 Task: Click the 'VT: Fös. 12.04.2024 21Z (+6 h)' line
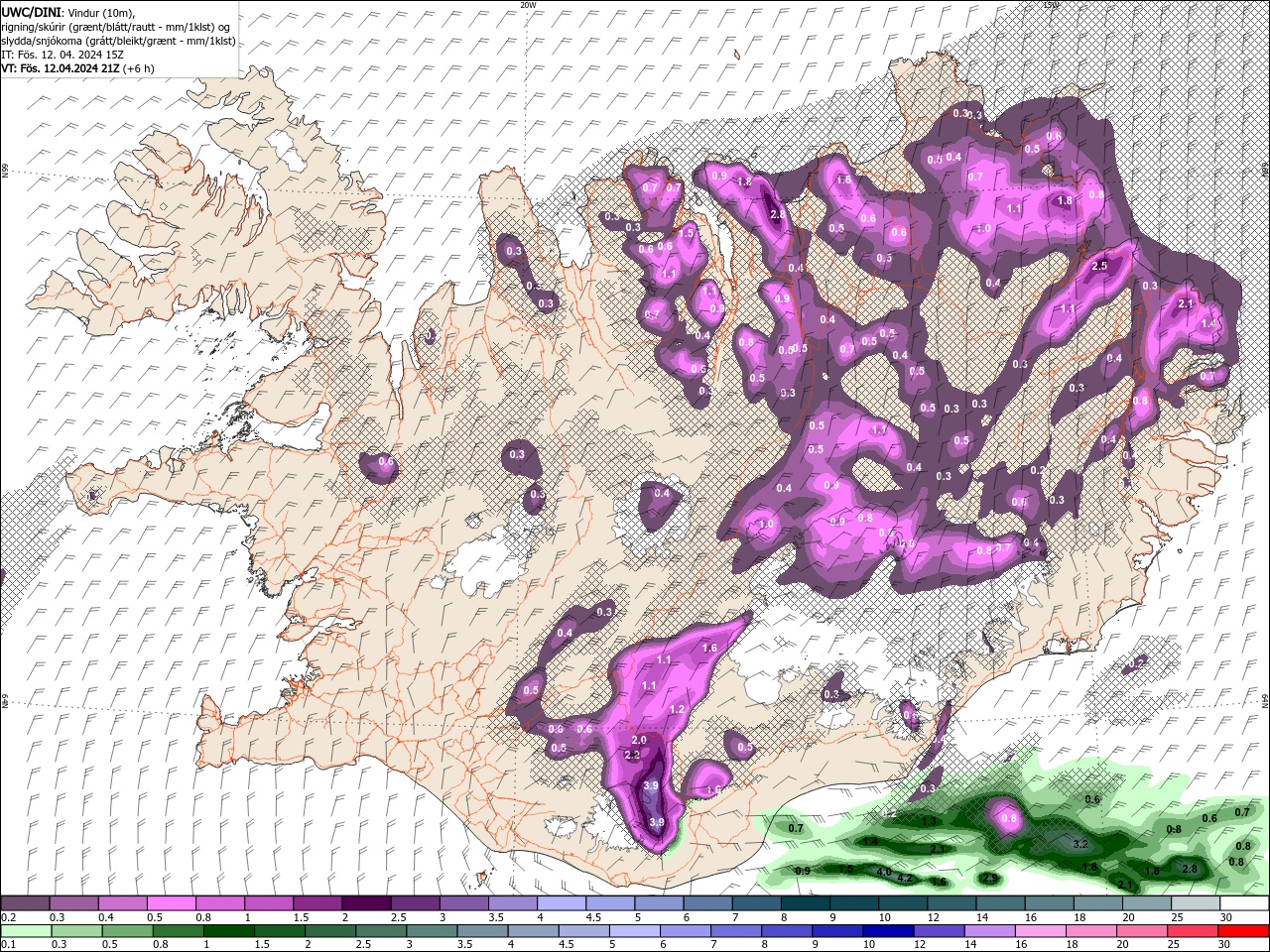pyautogui.click(x=77, y=68)
